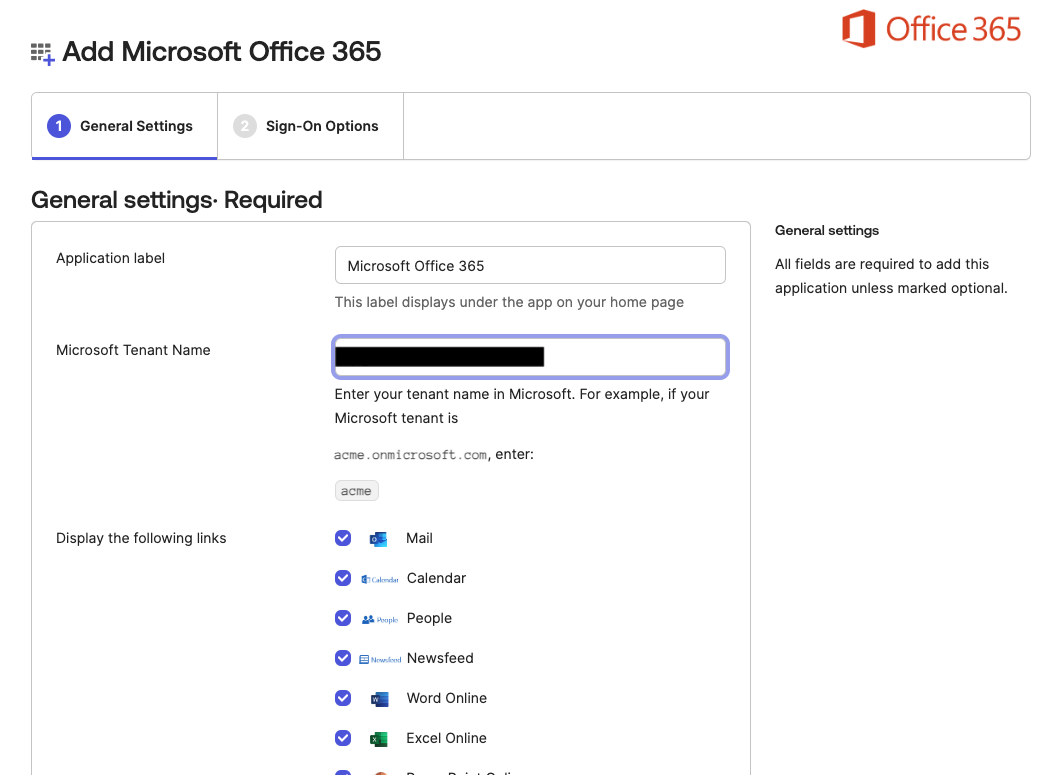Select the Newsfeed app icon

(380, 658)
